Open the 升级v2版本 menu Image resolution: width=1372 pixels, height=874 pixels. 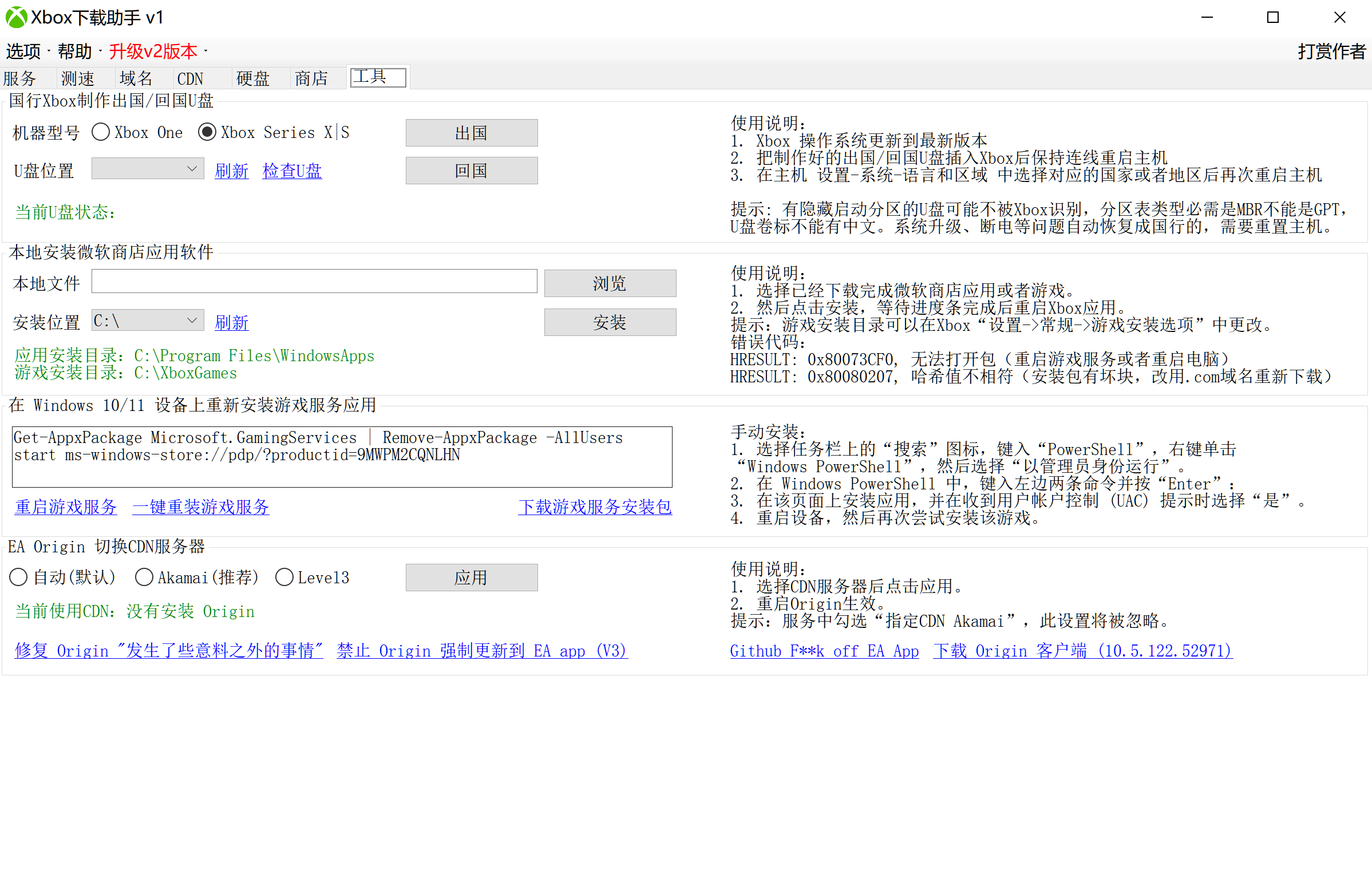click(x=153, y=52)
